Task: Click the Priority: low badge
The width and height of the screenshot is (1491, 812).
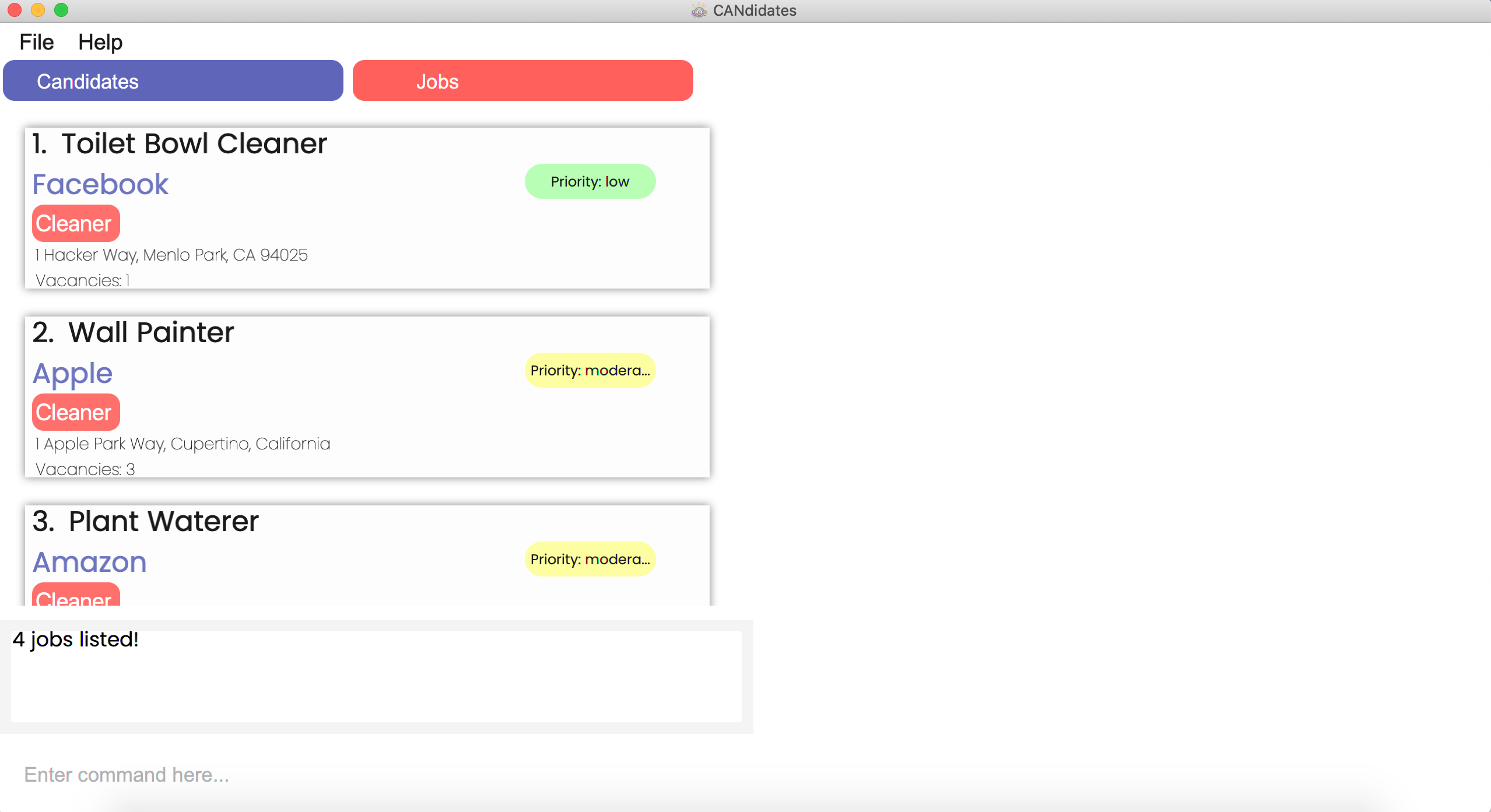Action: pos(590,181)
